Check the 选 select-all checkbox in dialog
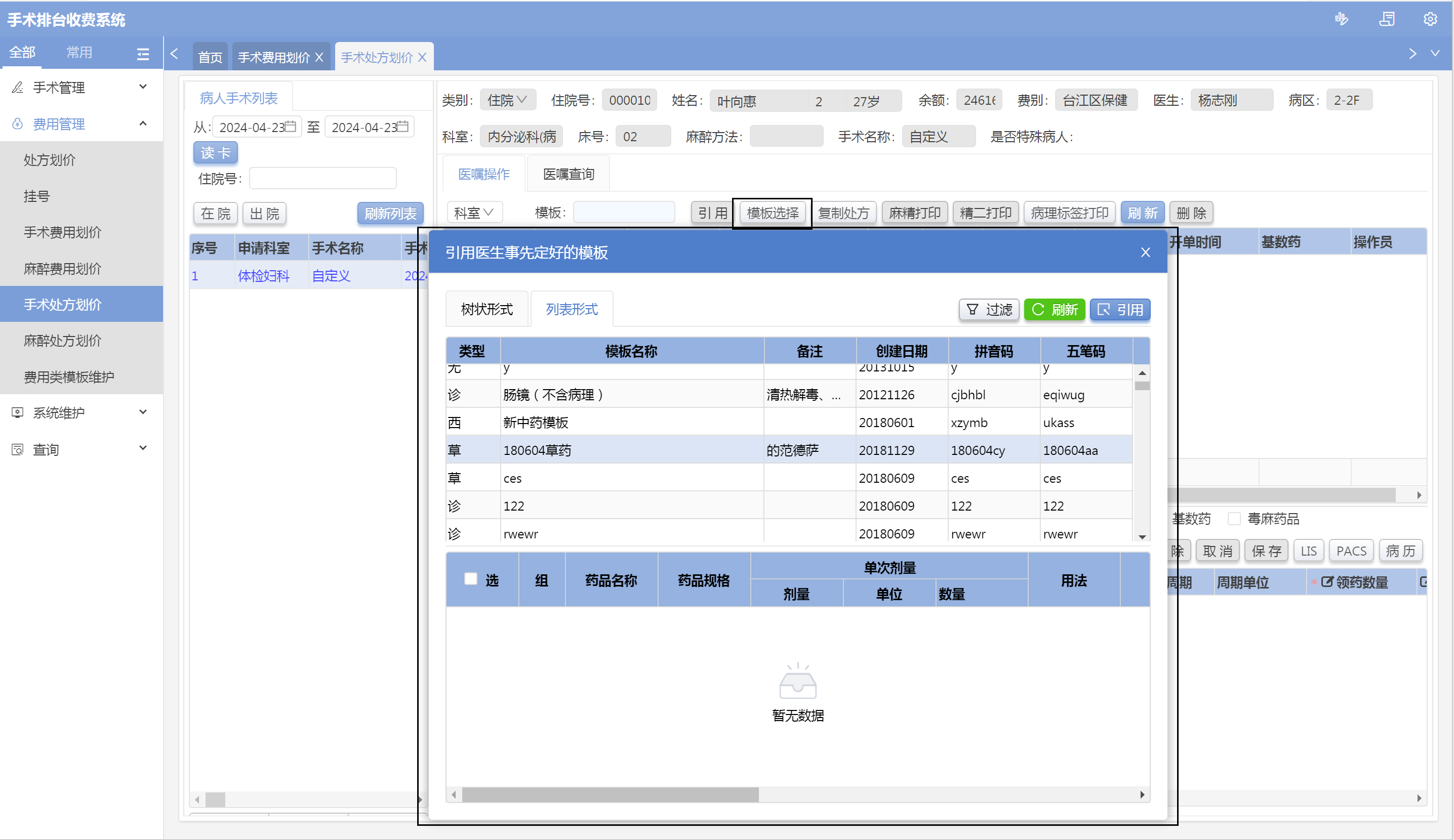1454x840 pixels. click(470, 579)
